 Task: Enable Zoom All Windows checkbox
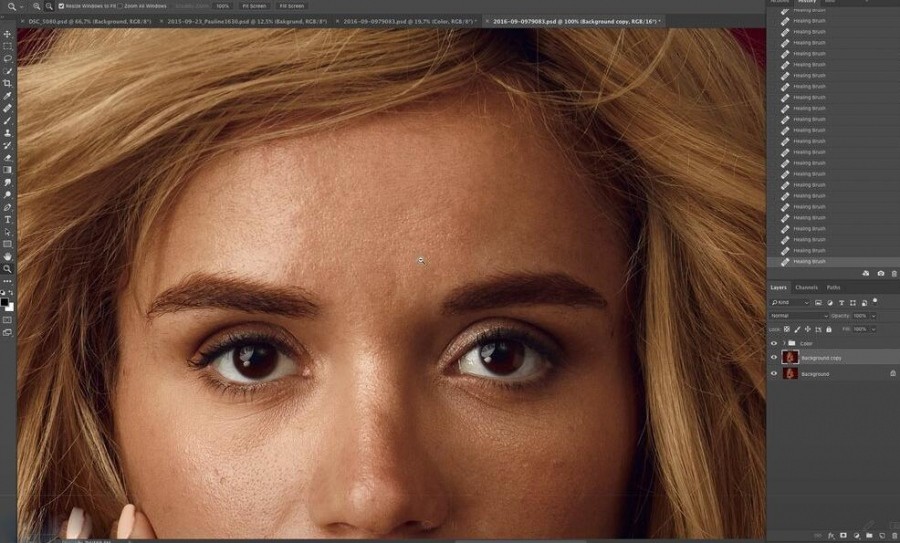[121, 6]
